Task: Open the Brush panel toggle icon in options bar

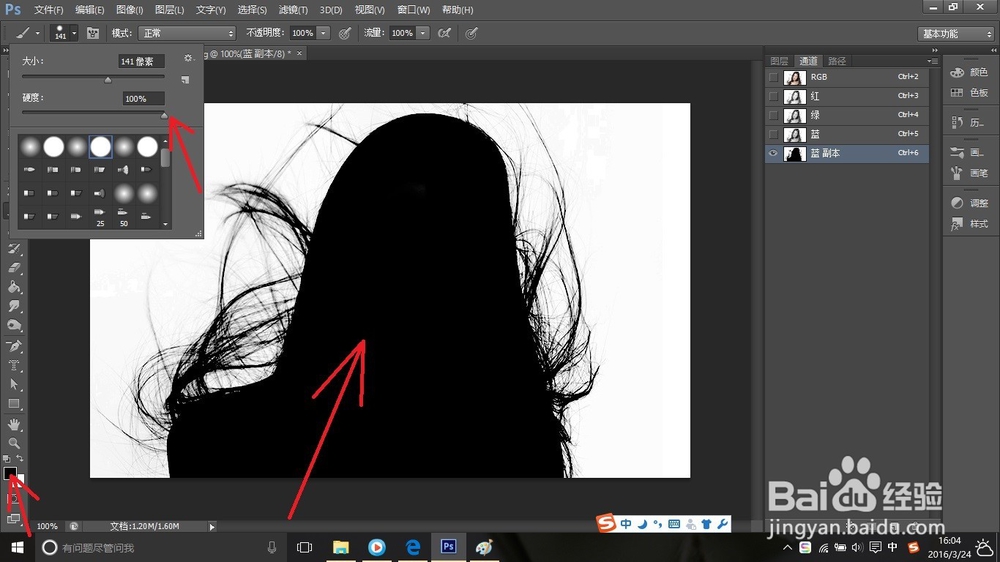Action: point(92,33)
